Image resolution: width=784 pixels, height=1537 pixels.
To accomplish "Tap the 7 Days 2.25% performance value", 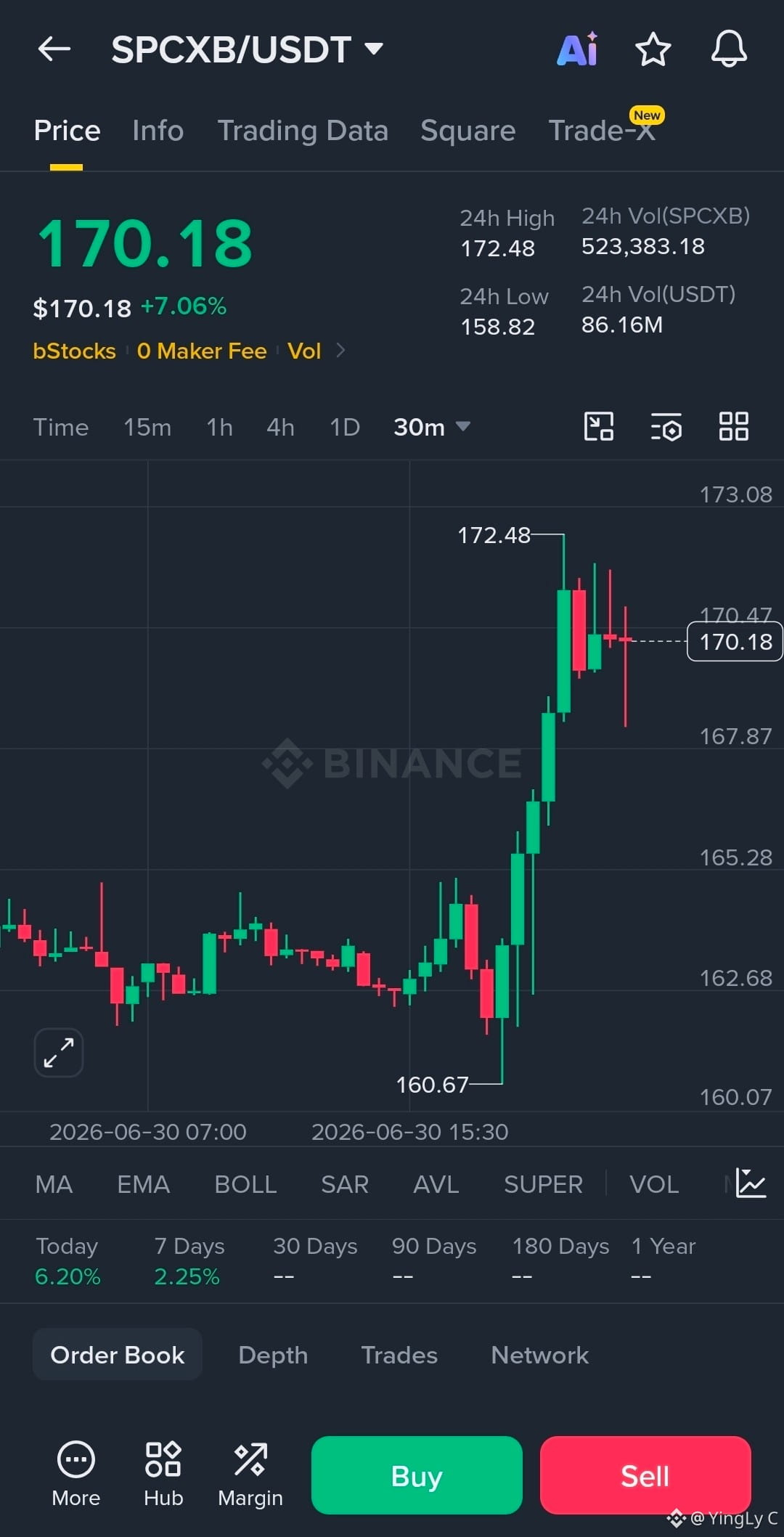I will tap(187, 1276).
